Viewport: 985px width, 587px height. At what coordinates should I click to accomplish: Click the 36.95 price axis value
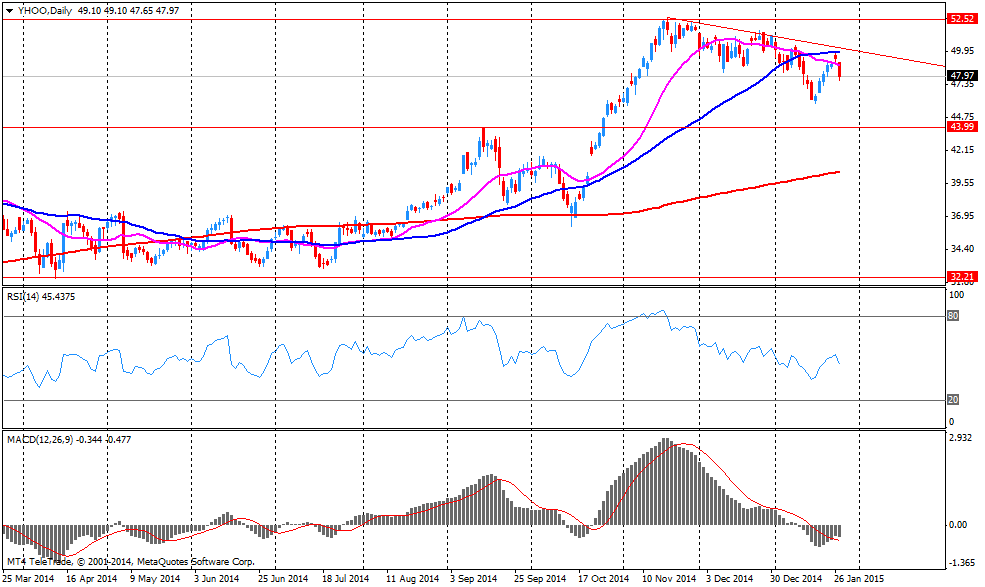coord(962,216)
